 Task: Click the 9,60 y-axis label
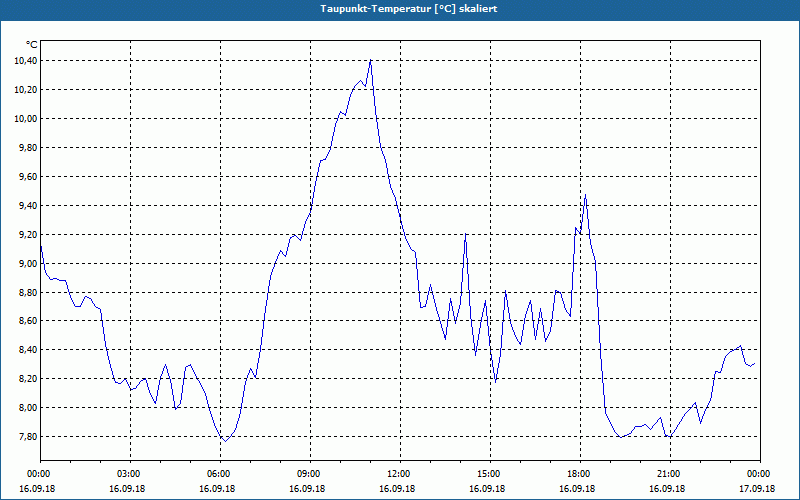(29, 177)
